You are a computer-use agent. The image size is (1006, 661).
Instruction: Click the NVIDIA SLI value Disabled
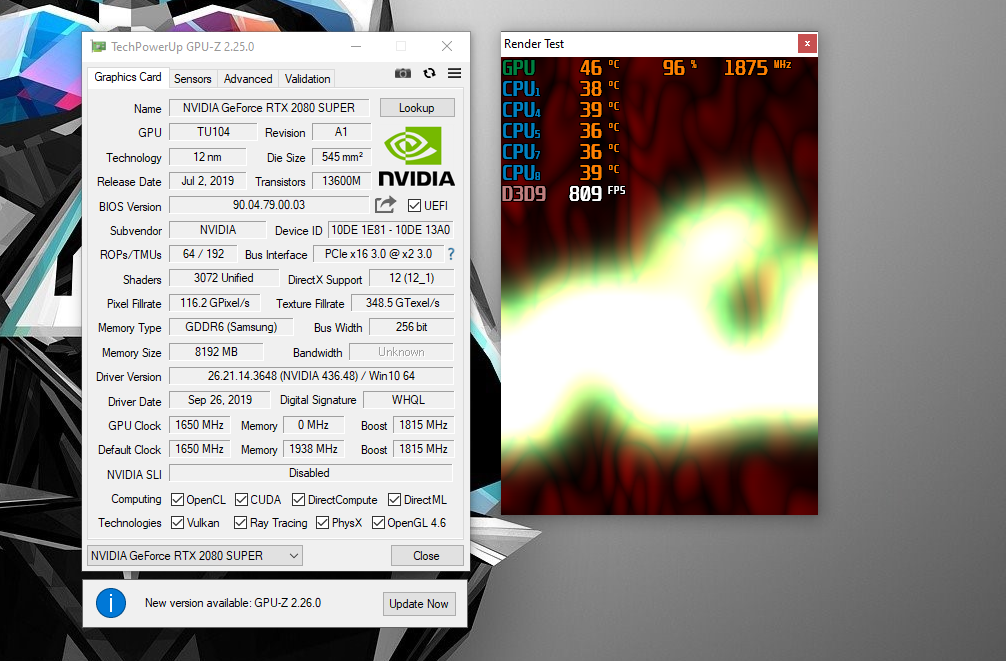coord(310,474)
